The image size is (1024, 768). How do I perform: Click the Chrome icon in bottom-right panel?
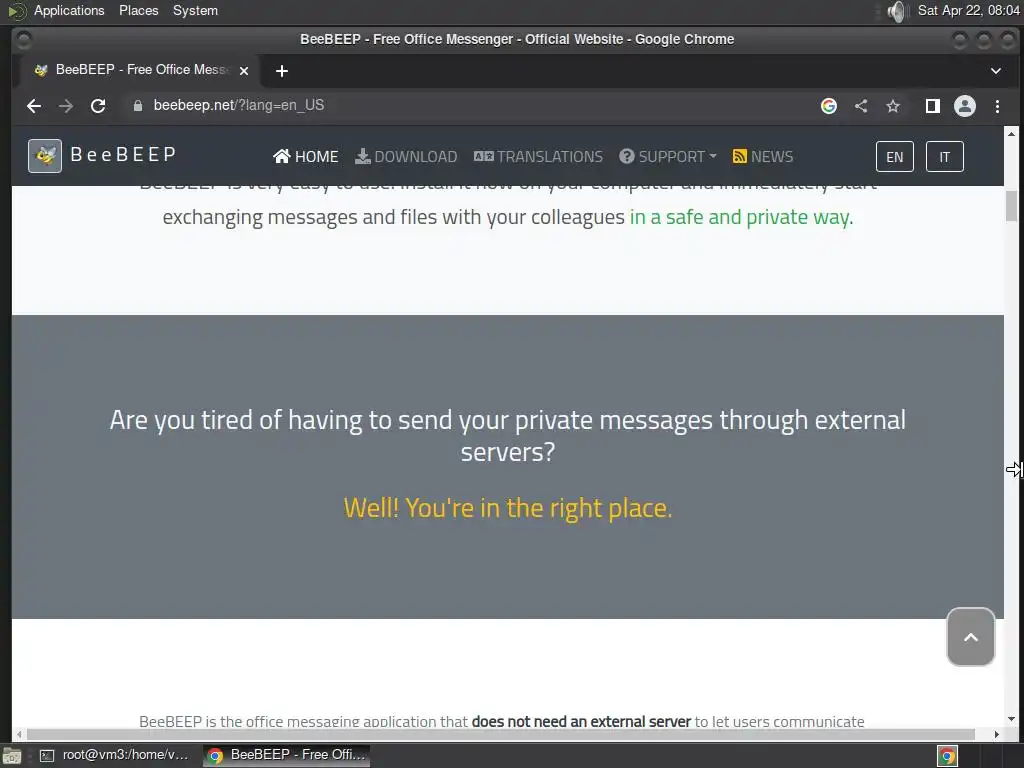tap(948, 756)
